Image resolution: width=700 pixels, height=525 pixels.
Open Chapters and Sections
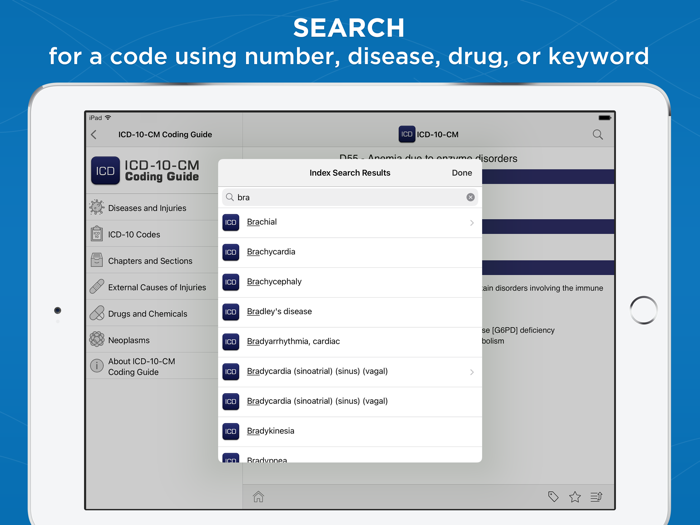point(152,260)
